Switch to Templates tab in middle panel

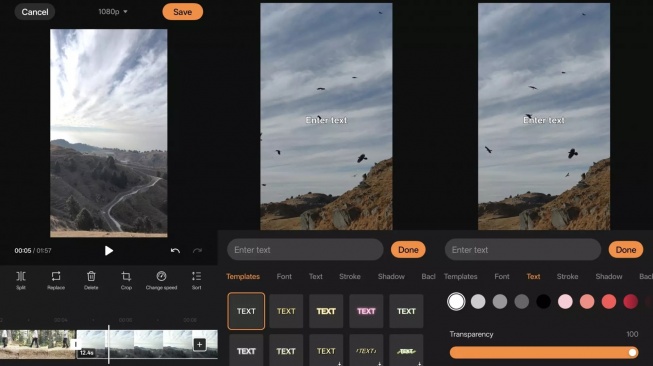(x=243, y=276)
